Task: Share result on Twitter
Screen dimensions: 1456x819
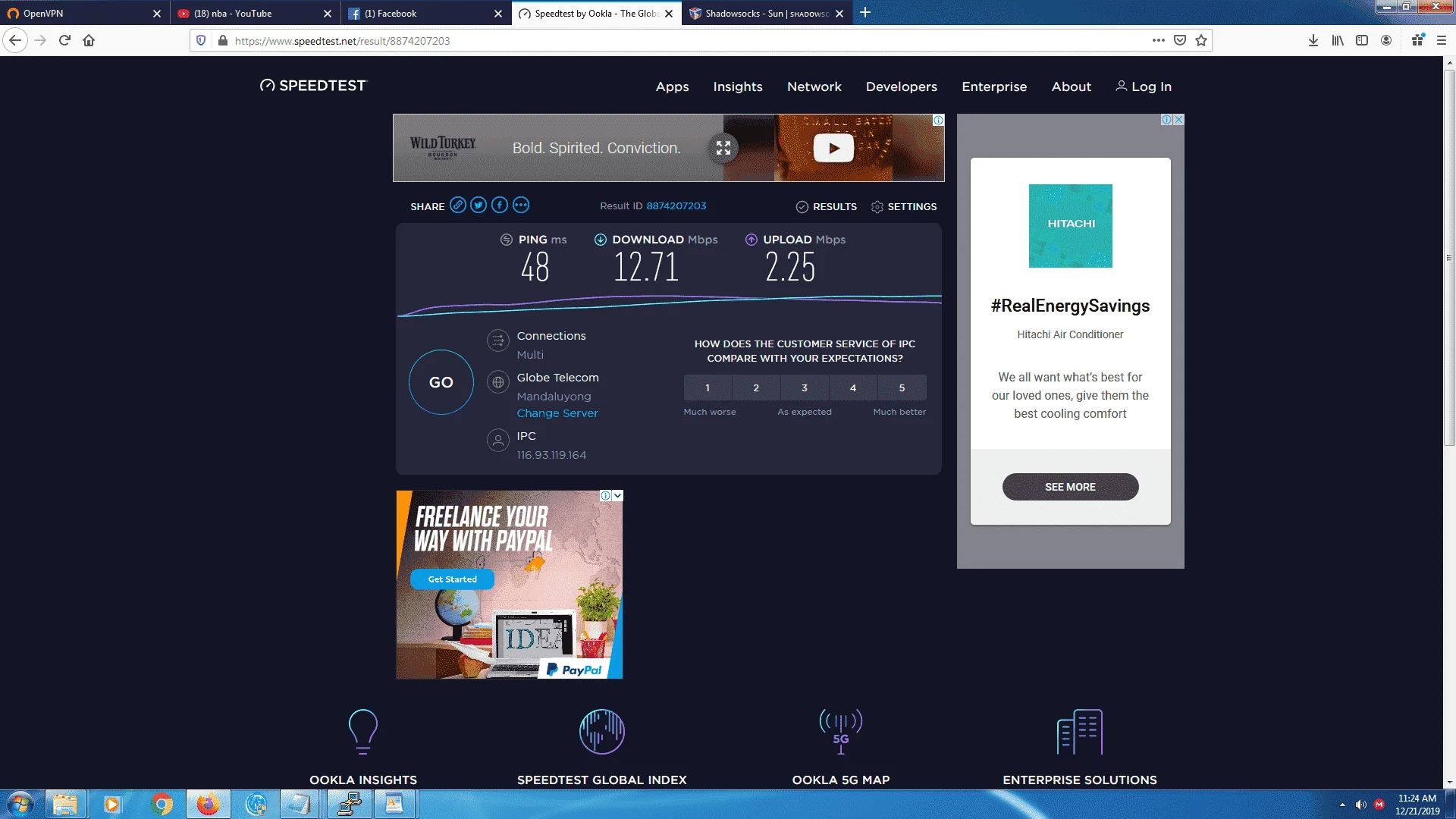Action: point(479,206)
